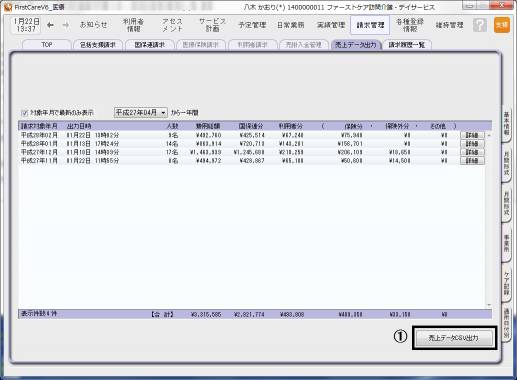Click the 売上データCSV出力 button
The image size is (517, 380).
coord(454,338)
